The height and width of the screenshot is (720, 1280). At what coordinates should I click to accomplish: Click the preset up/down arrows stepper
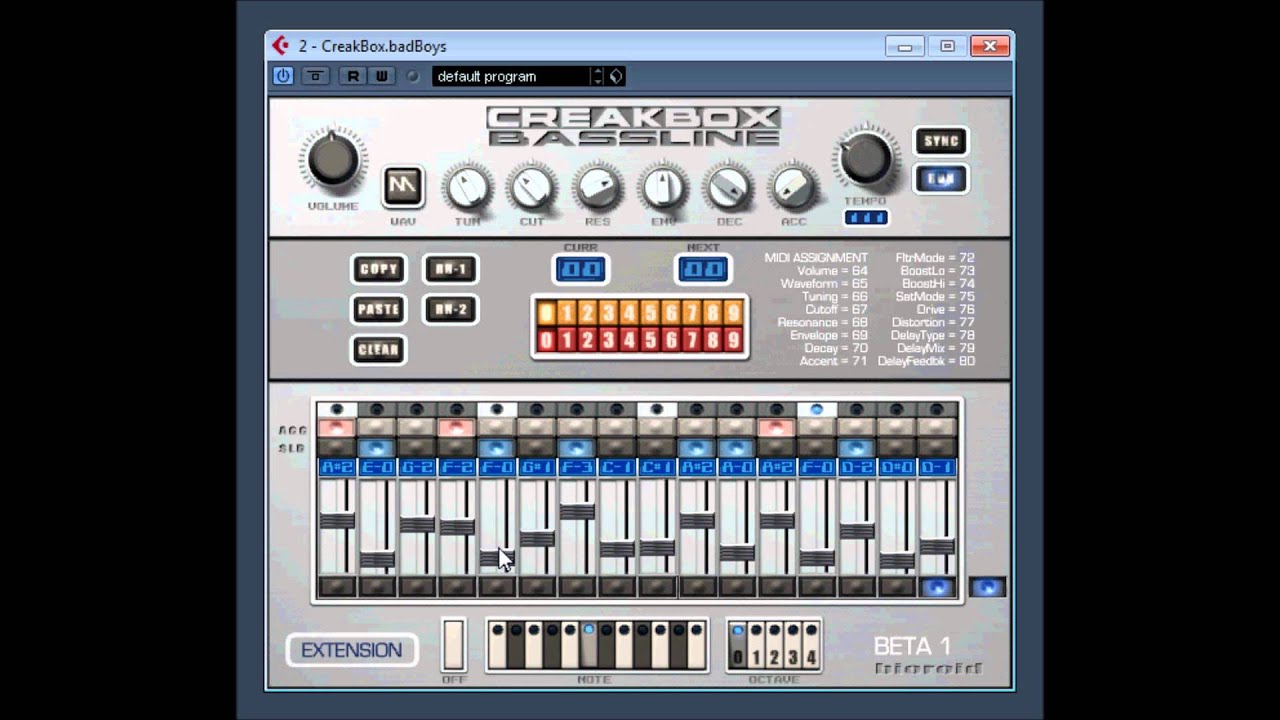click(x=597, y=76)
